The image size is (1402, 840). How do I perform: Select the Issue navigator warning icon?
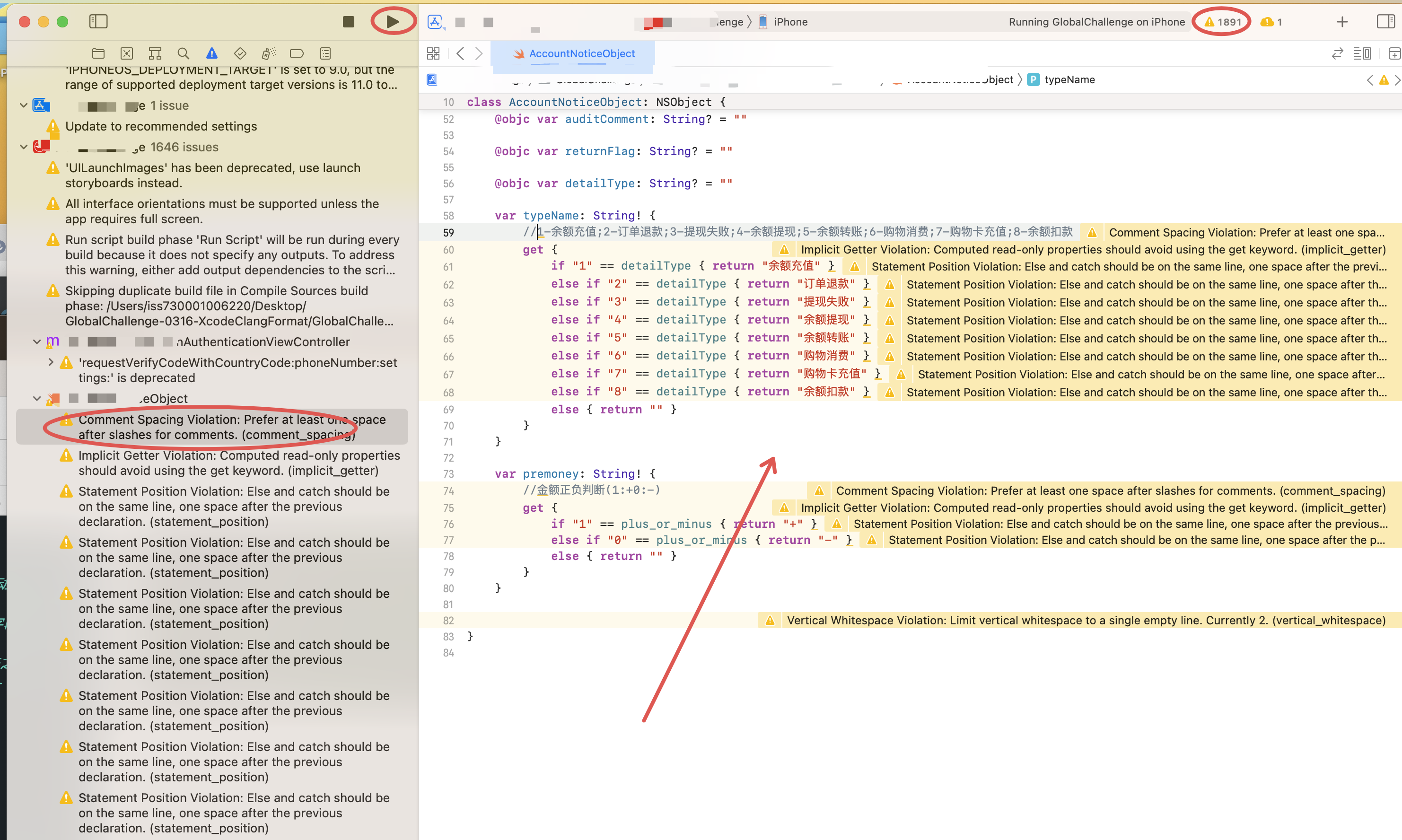(x=212, y=53)
